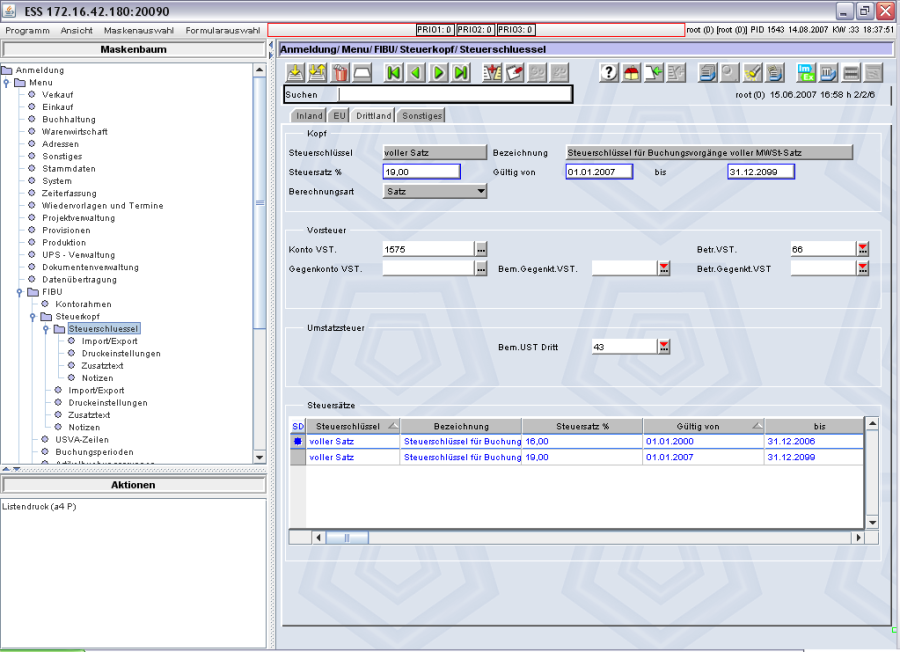Open the Formularauswahl menu
The height and width of the screenshot is (652, 900).
223,30
